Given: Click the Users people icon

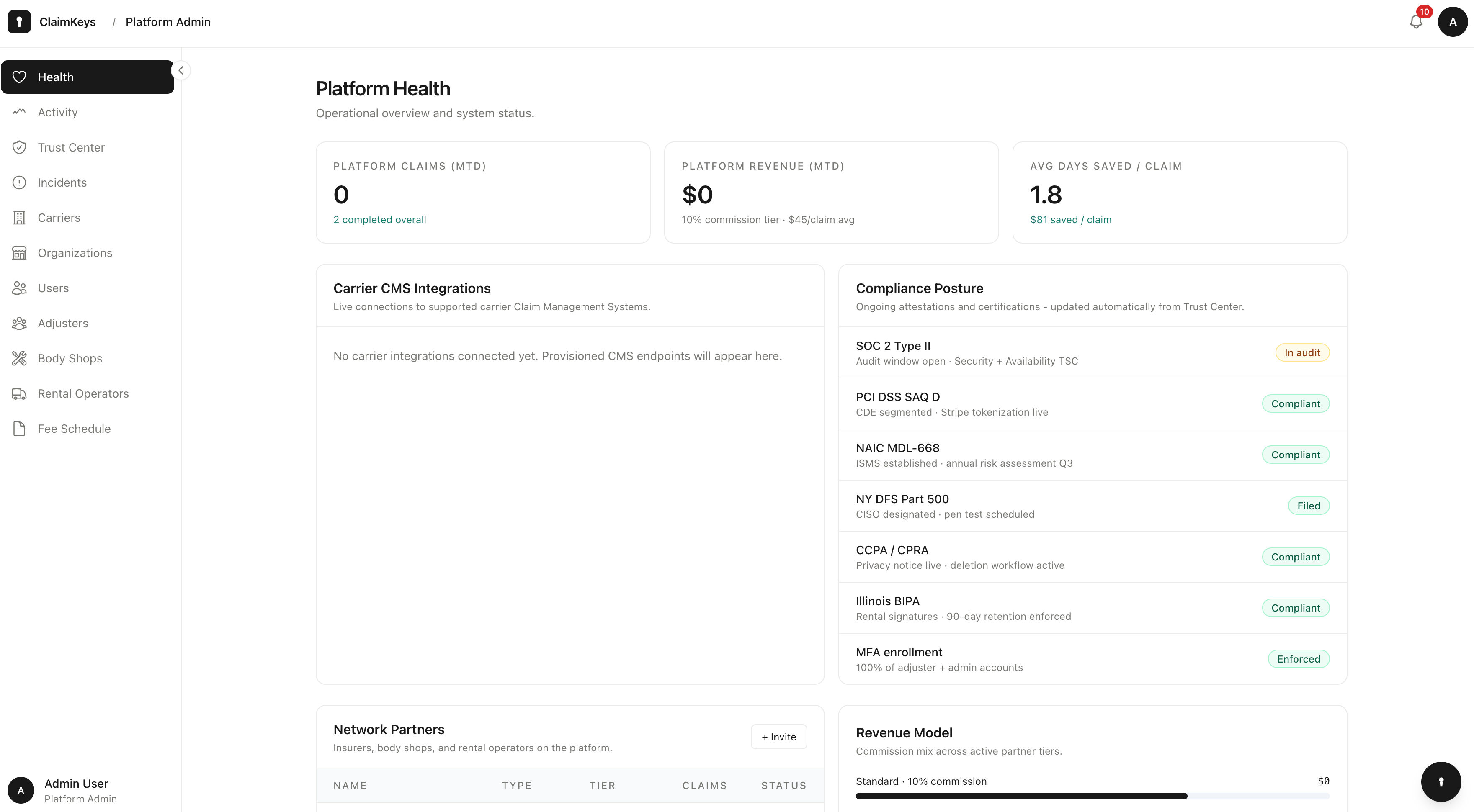Looking at the screenshot, I should (19, 288).
